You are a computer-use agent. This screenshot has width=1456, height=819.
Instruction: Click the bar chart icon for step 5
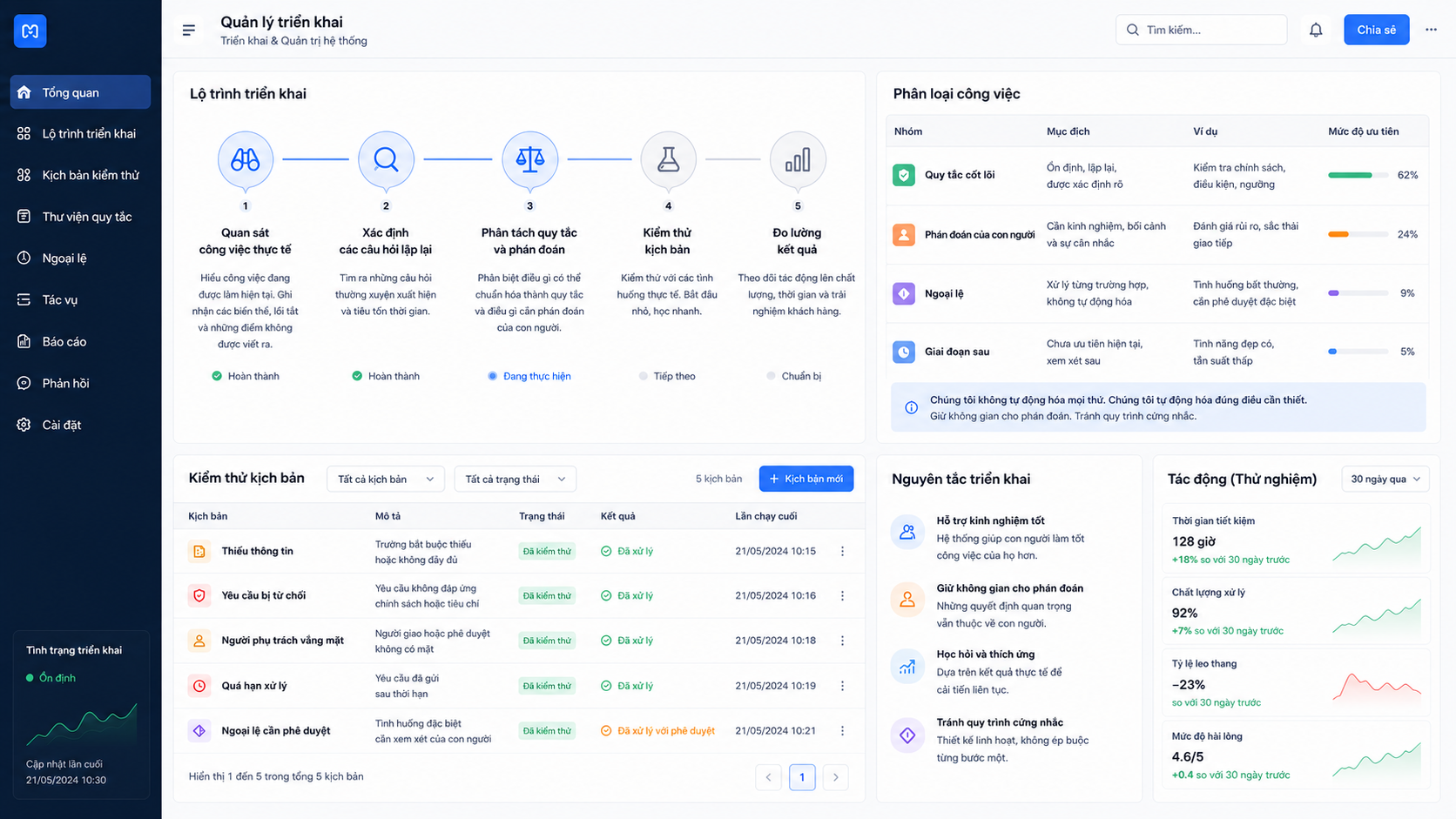798,160
